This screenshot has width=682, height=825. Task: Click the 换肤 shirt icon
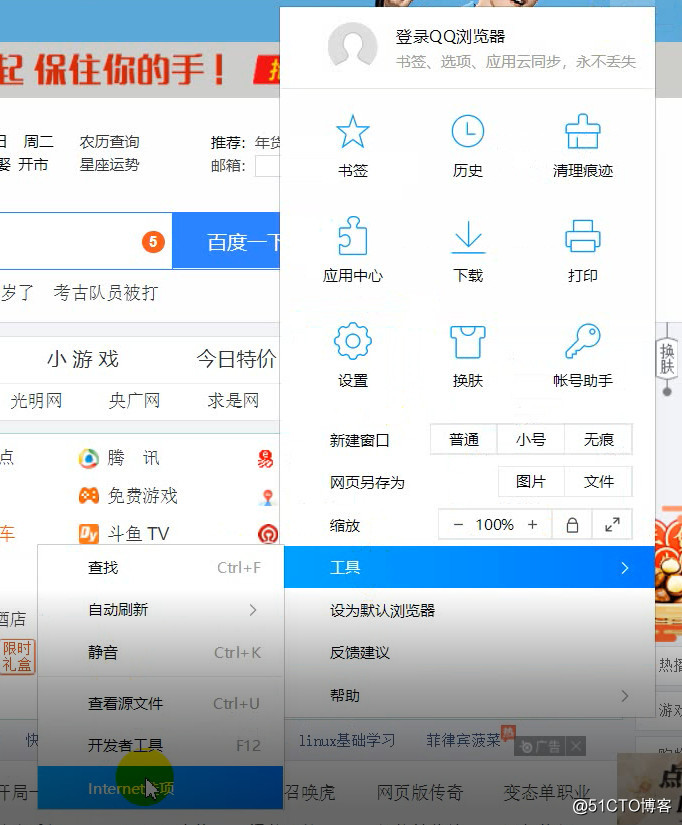point(467,341)
